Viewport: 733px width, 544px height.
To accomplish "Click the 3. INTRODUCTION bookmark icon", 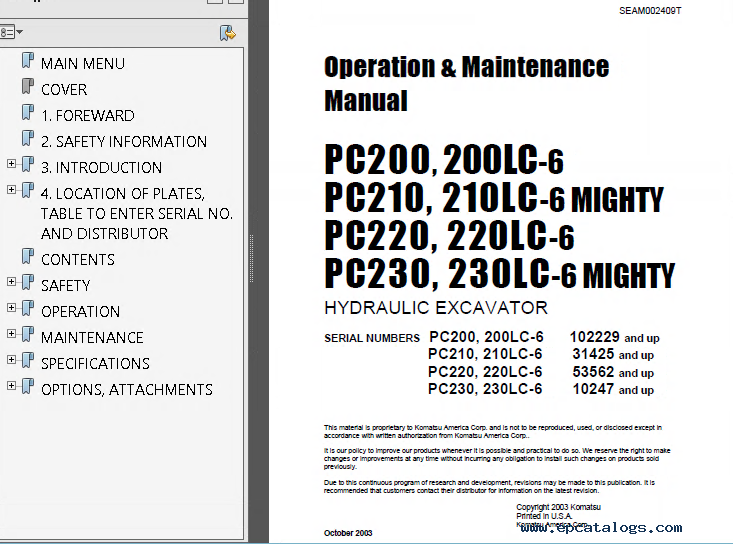I will (x=28, y=165).
